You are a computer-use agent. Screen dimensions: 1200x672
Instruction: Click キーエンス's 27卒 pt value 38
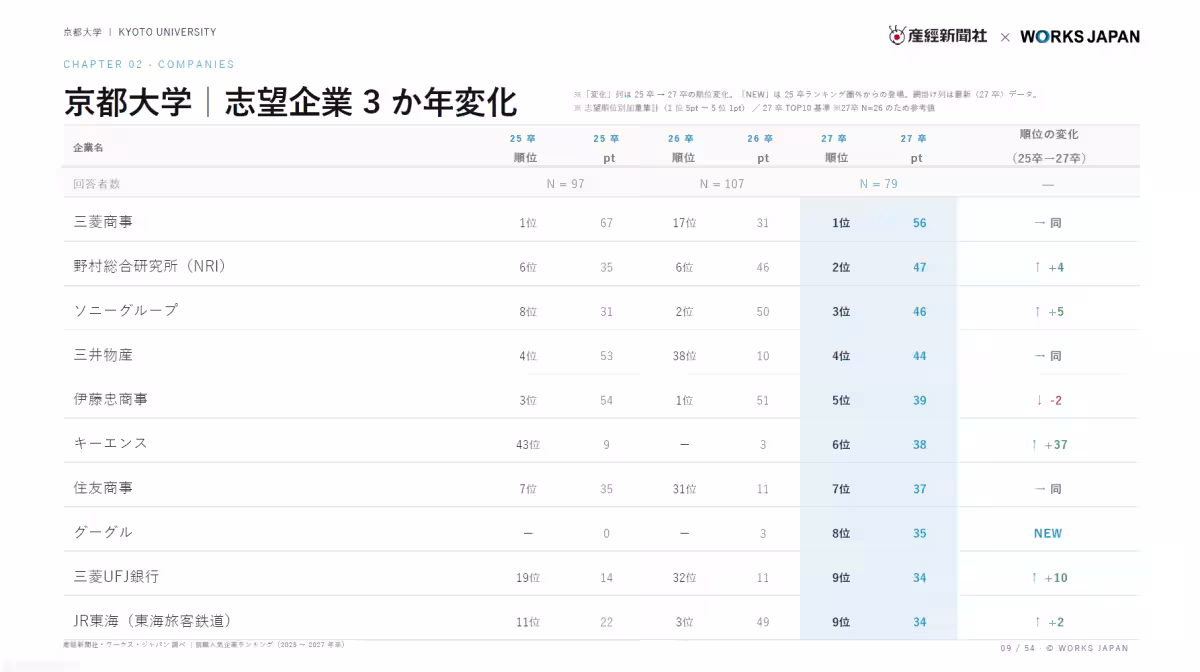click(x=920, y=445)
